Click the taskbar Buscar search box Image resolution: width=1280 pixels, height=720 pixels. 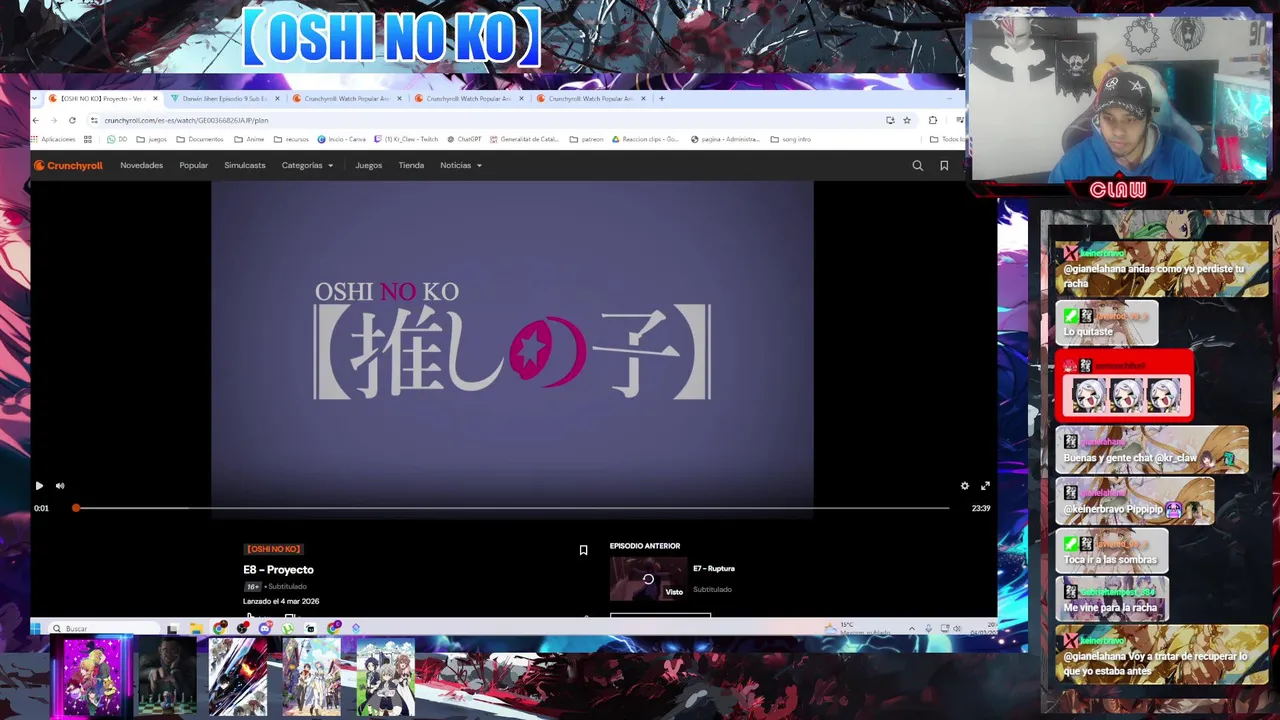(x=105, y=628)
